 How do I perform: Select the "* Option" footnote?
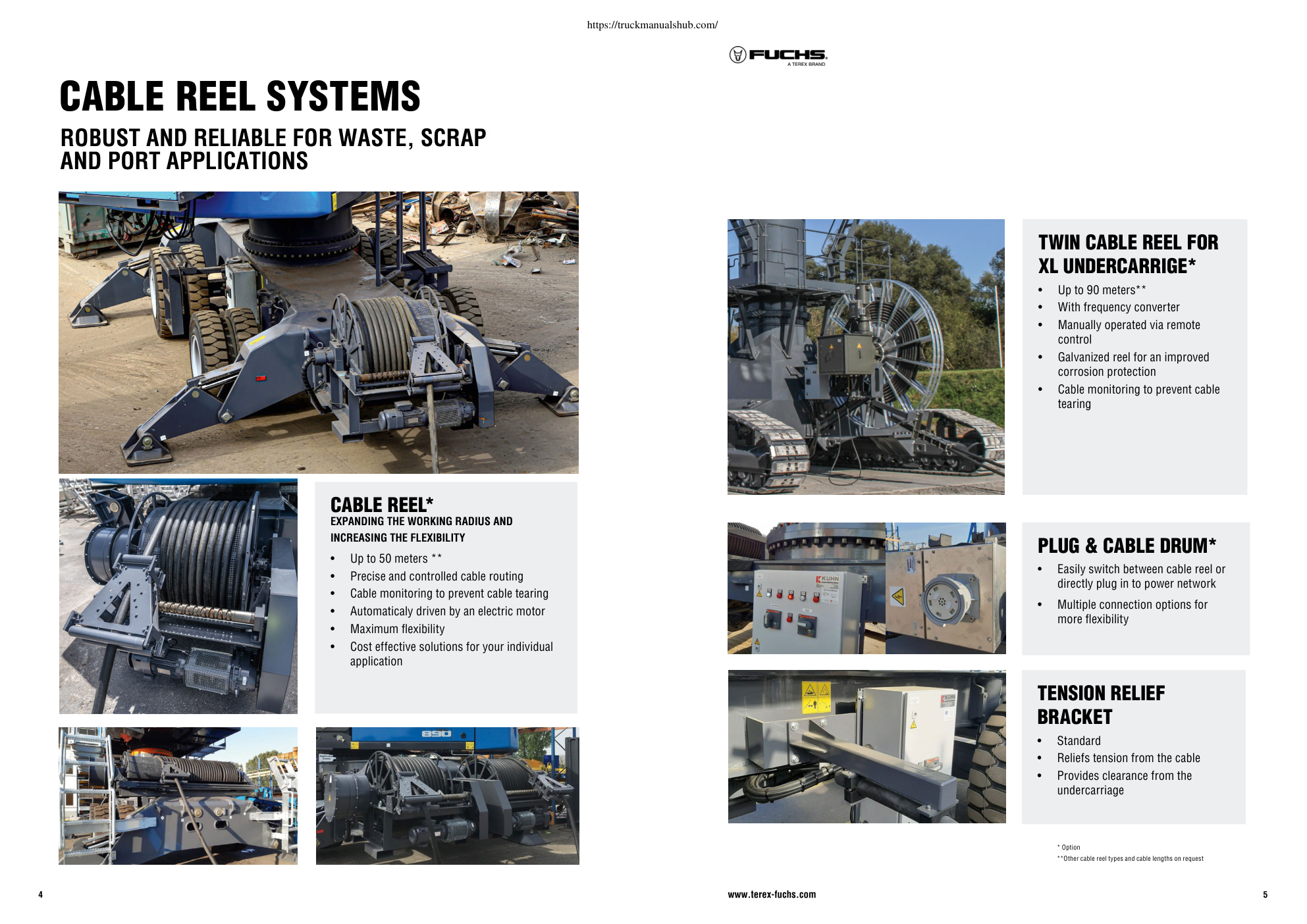point(1069,848)
